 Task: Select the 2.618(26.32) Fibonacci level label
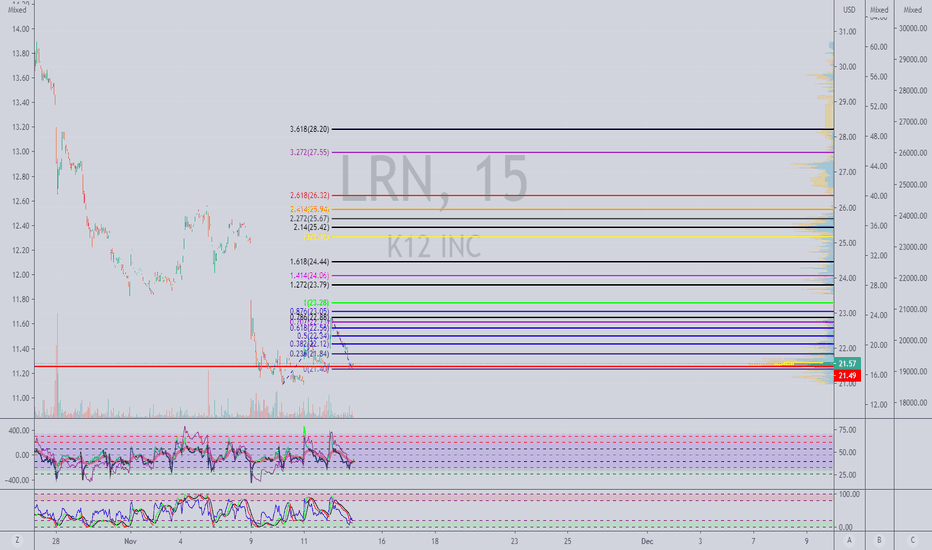[309, 195]
